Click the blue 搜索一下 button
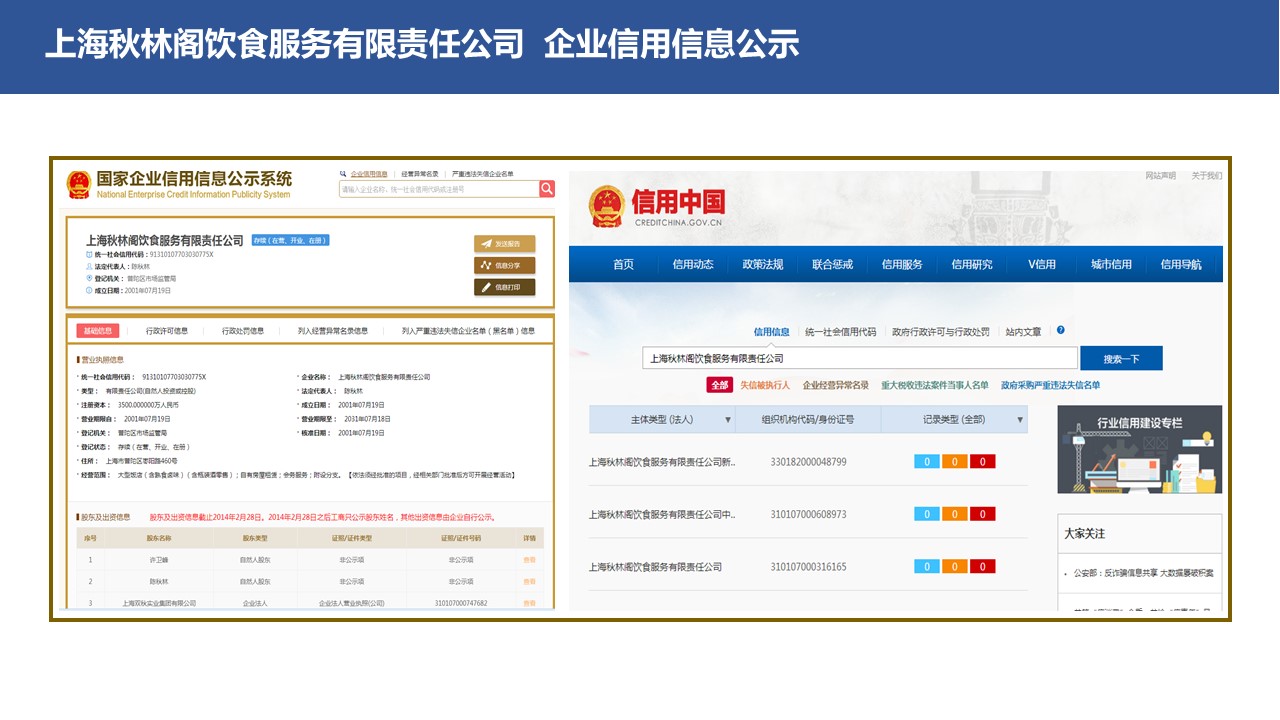The height and width of the screenshot is (720, 1280). [1121, 359]
